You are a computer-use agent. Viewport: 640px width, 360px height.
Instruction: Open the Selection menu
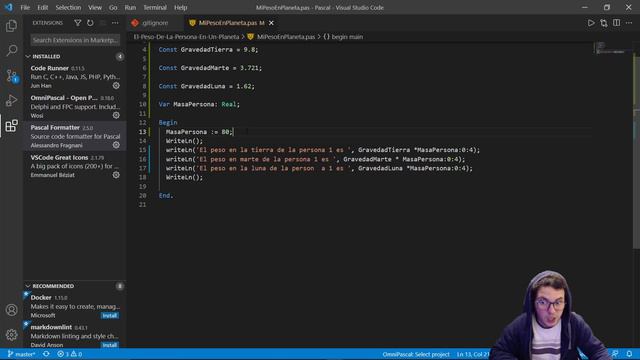click(x=68, y=7)
